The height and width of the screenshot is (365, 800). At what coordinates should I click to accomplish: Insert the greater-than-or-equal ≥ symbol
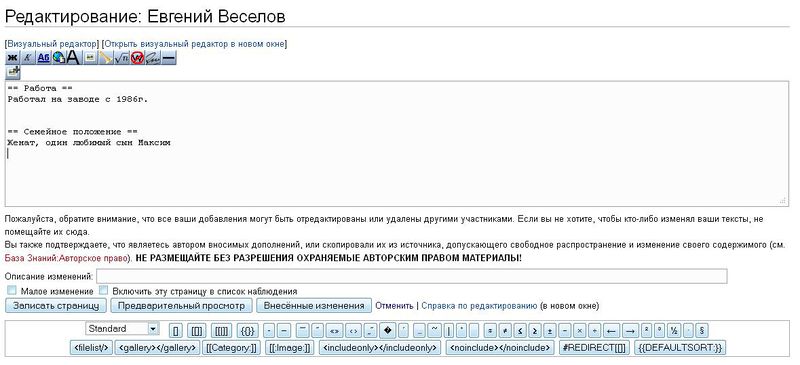(535, 331)
